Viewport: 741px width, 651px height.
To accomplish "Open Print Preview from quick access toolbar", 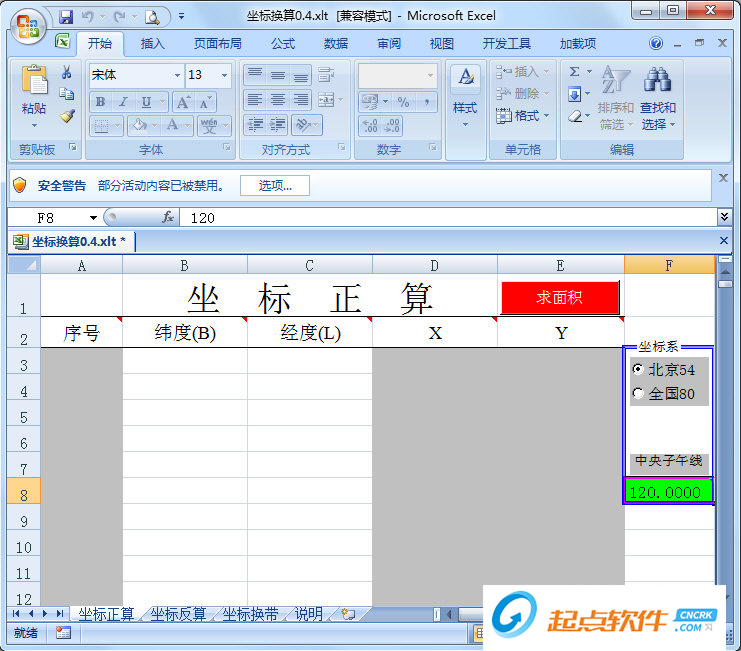I will pyautogui.click(x=152, y=17).
